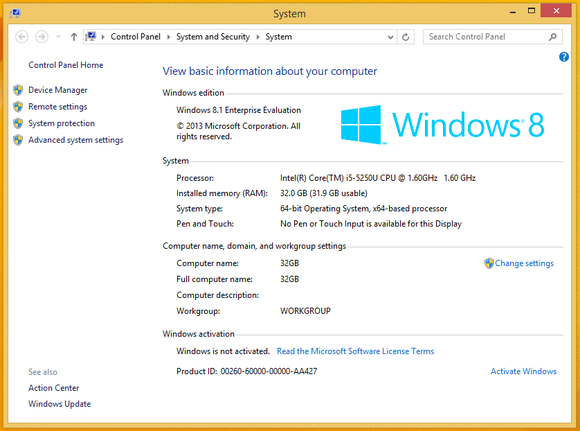
Task: Click the Windows 8 logo image
Action: click(x=442, y=125)
